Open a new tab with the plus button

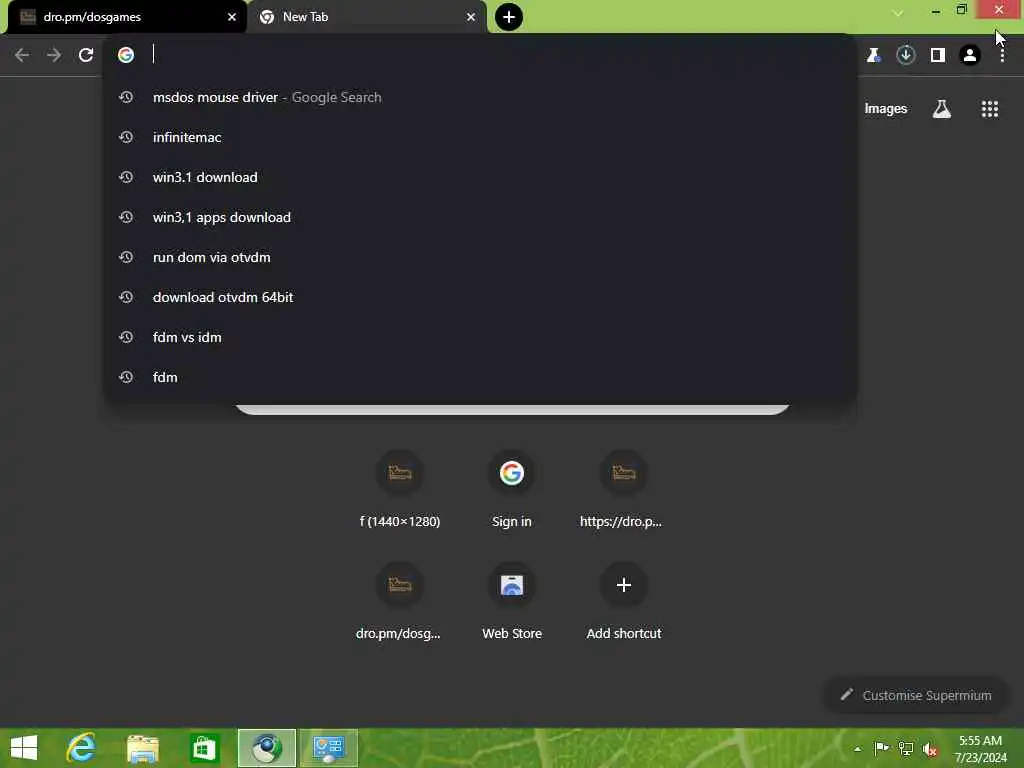pos(509,17)
